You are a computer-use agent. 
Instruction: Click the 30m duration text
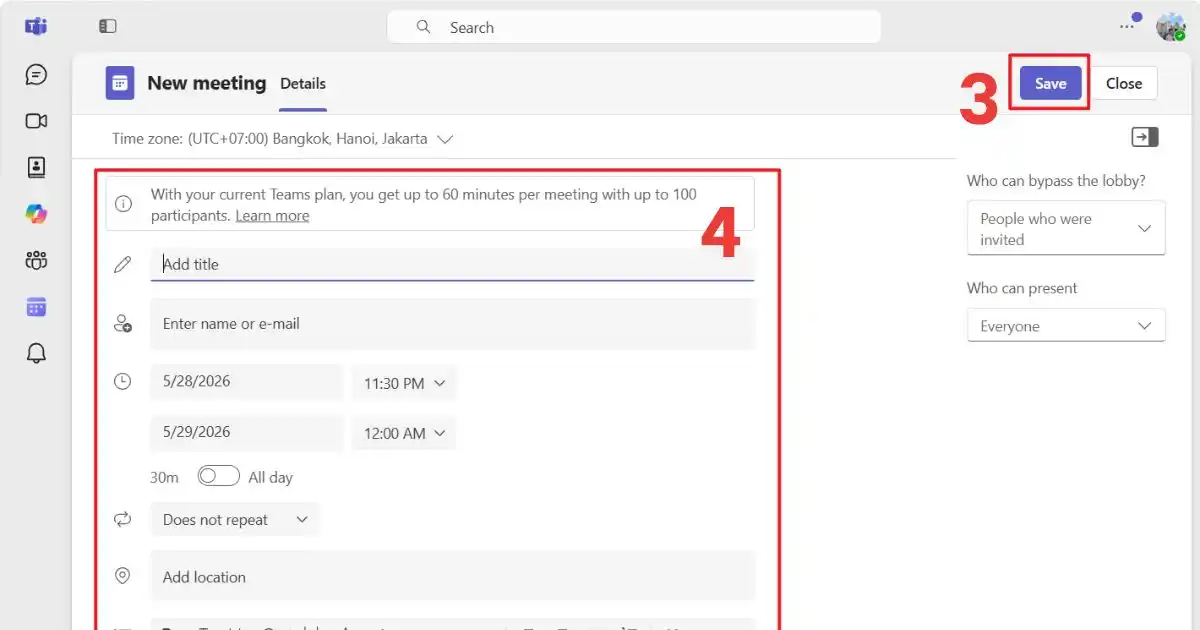[x=164, y=478]
